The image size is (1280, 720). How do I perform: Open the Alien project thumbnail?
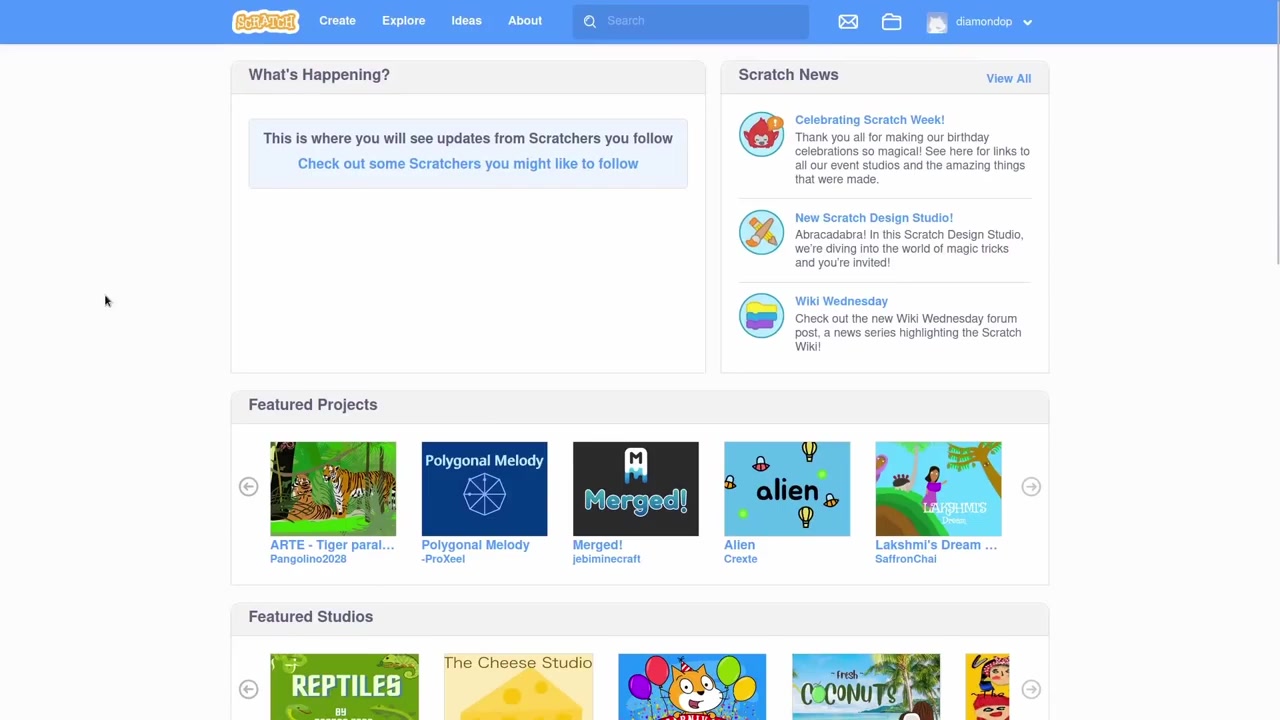point(787,489)
